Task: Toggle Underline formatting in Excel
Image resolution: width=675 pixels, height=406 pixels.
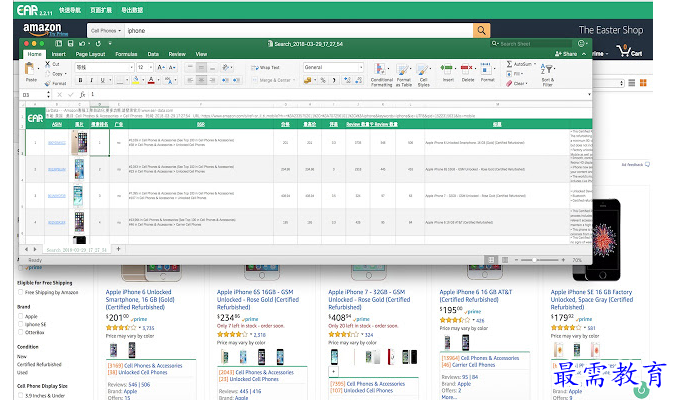Action: [x=102, y=80]
